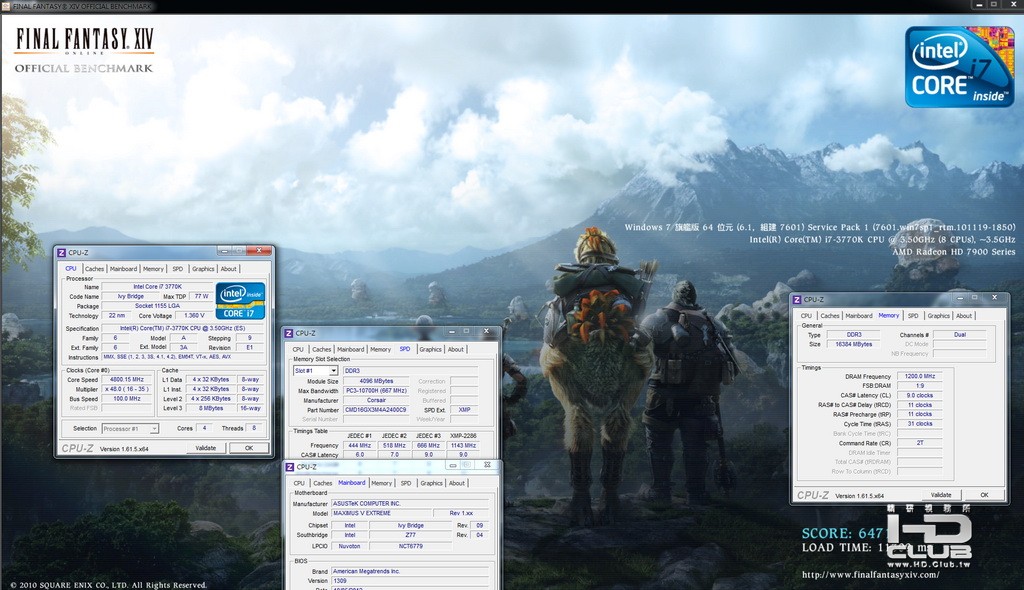Close the CPU-Z SPD window
The image size is (1024, 590).
click(x=486, y=331)
